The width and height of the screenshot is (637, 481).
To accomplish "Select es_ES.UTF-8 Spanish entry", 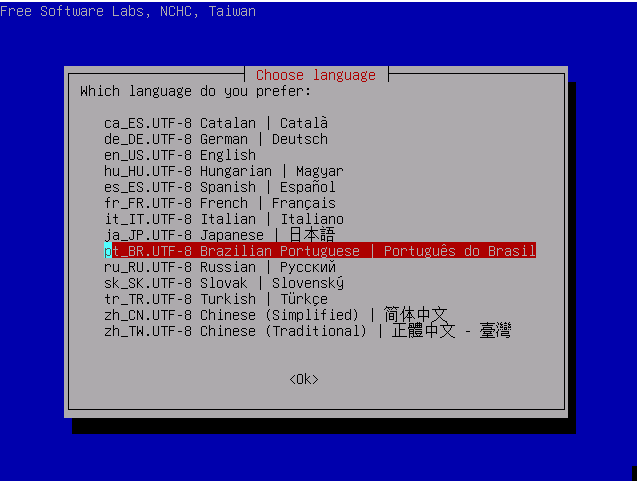I will pos(220,187).
